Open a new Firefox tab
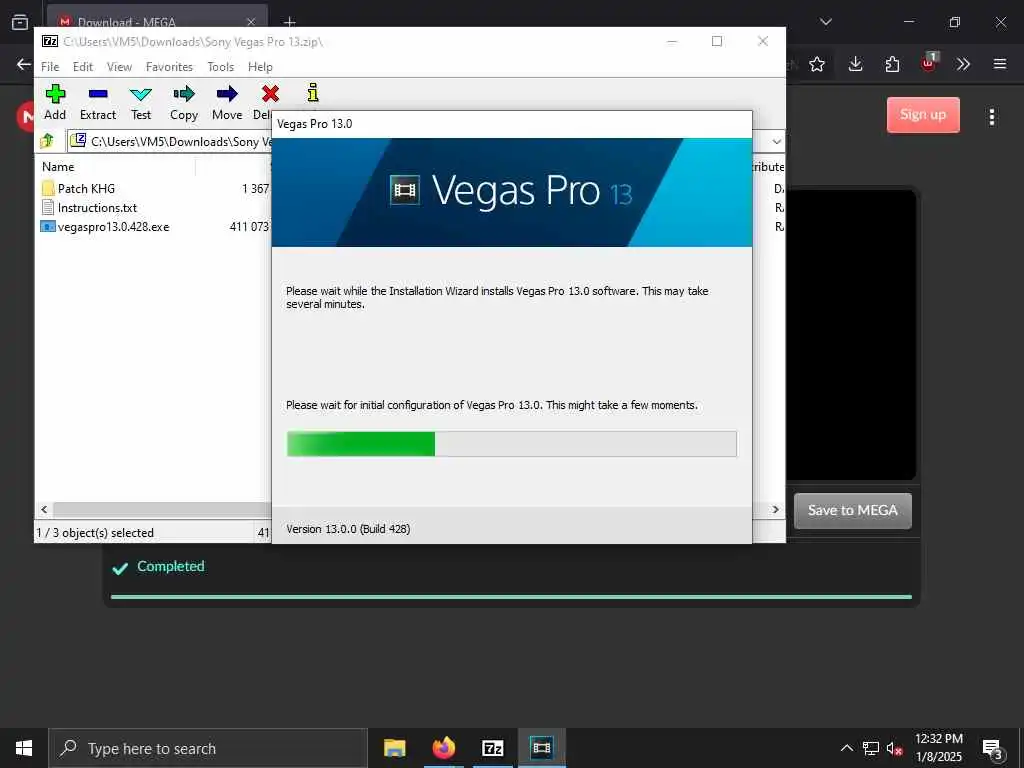The image size is (1024, 768). point(289,22)
